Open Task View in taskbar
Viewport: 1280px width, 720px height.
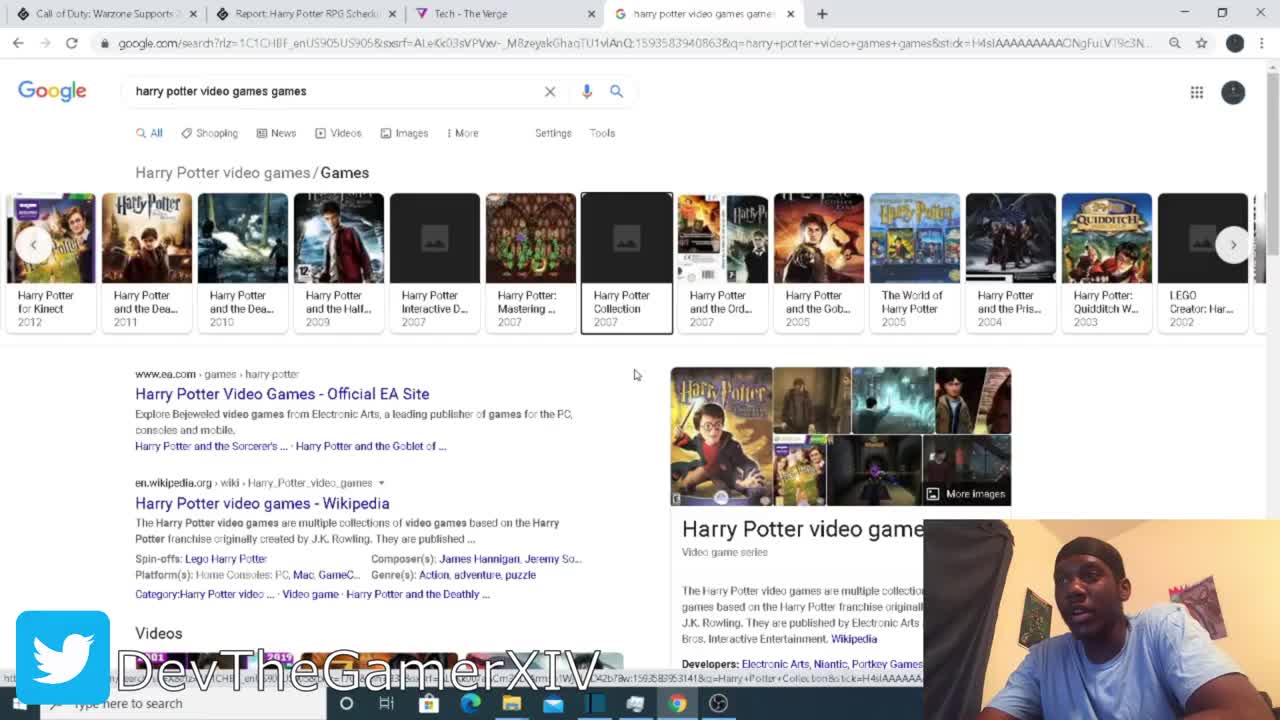point(386,703)
